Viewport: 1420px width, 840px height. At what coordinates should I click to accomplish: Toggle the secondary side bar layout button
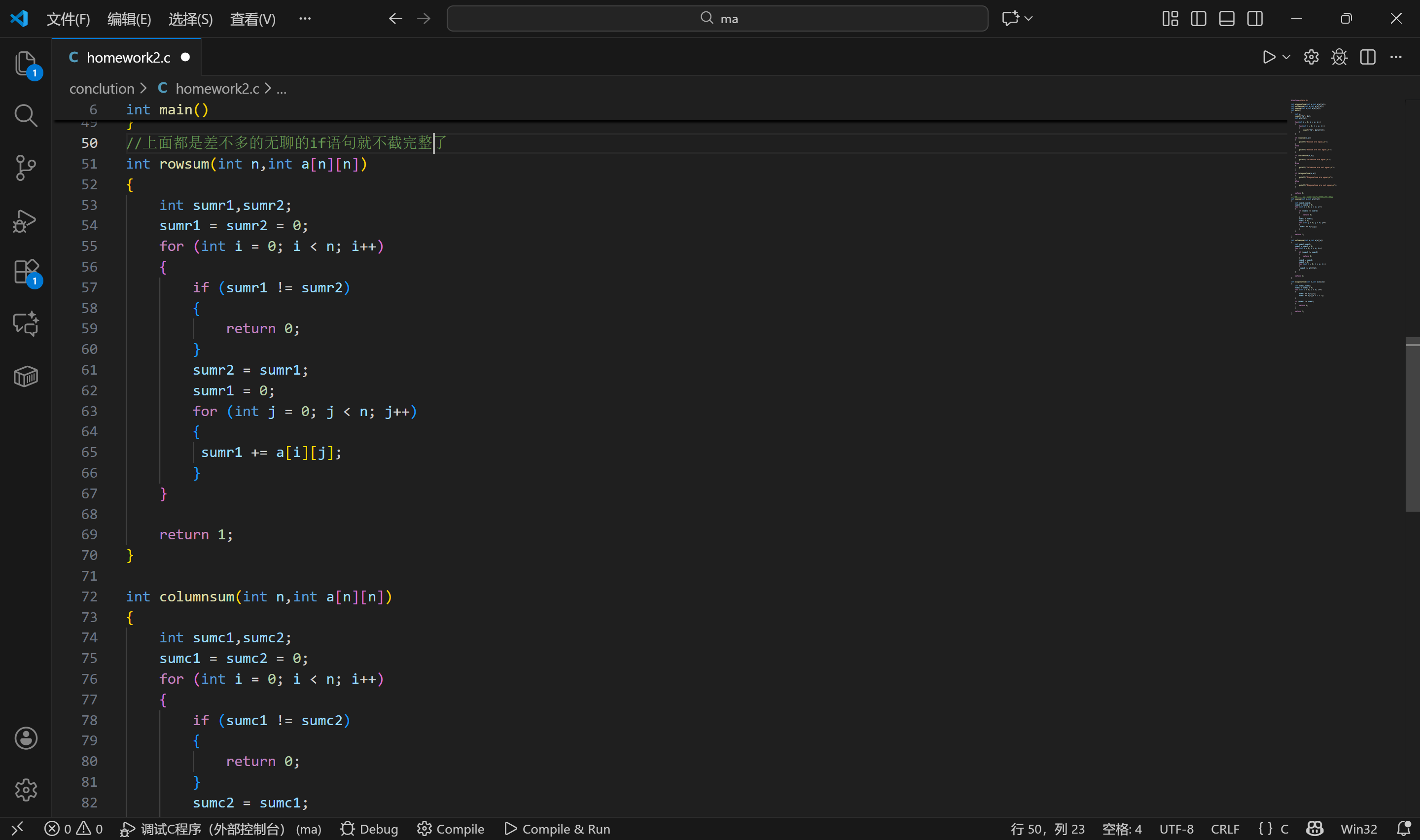click(x=1255, y=19)
